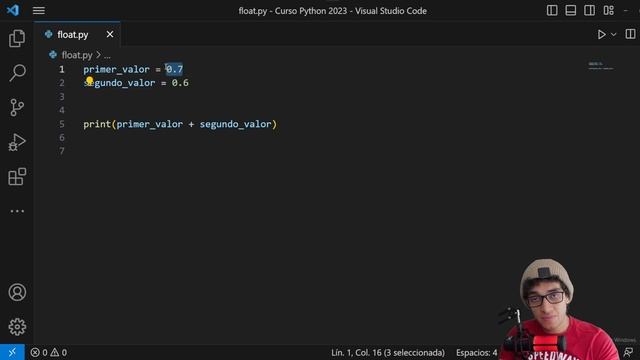Click primer_valor on line 1
Viewport: 640px width, 360px height.
[x=116, y=69]
